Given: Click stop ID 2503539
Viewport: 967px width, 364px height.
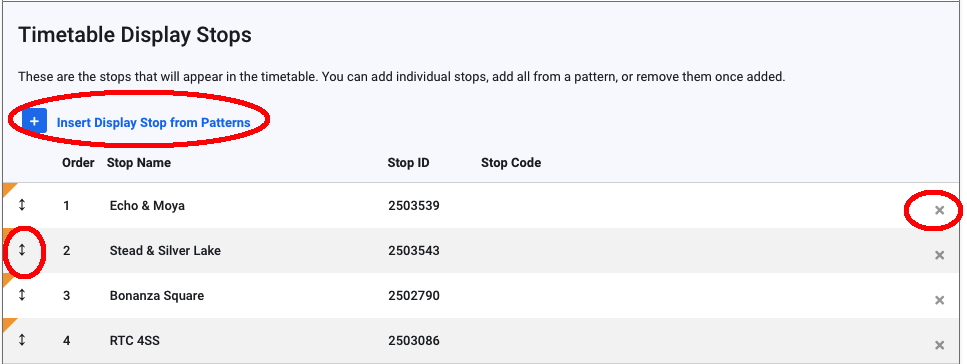Looking at the screenshot, I should point(414,205).
